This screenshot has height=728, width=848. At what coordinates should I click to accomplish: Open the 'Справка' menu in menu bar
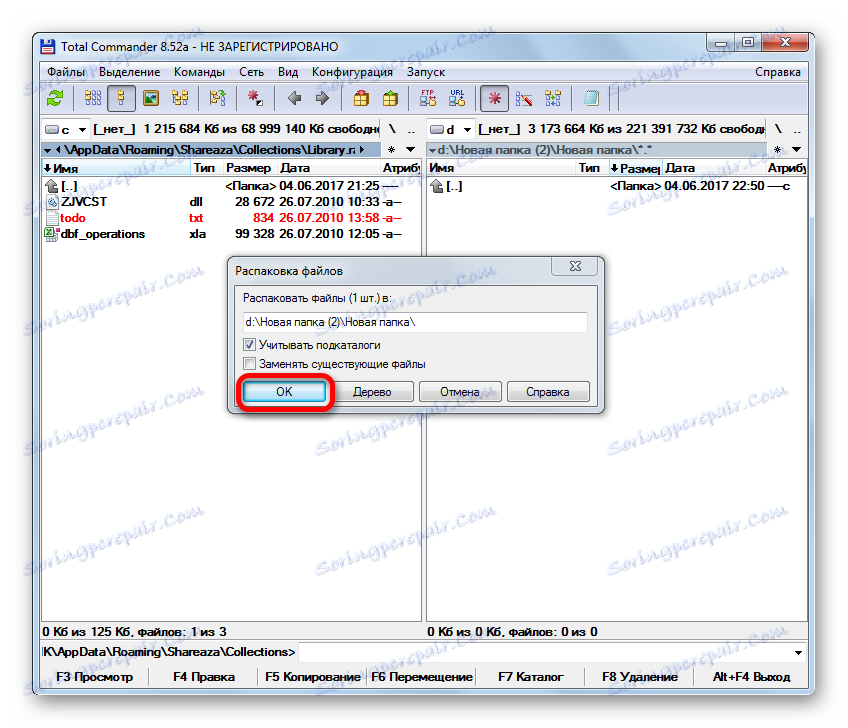coord(777,72)
